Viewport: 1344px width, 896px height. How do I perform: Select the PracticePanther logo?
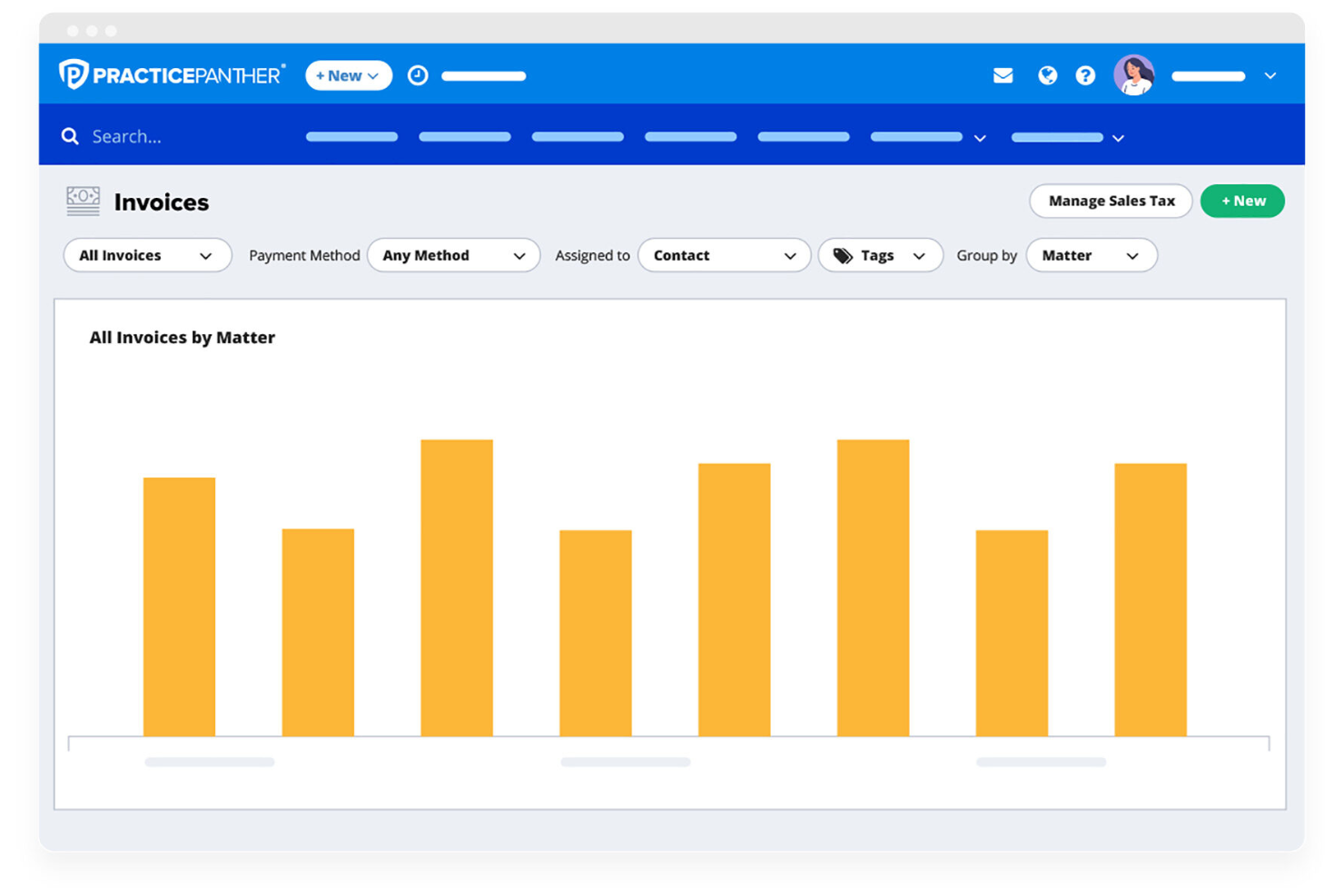tap(171, 74)
